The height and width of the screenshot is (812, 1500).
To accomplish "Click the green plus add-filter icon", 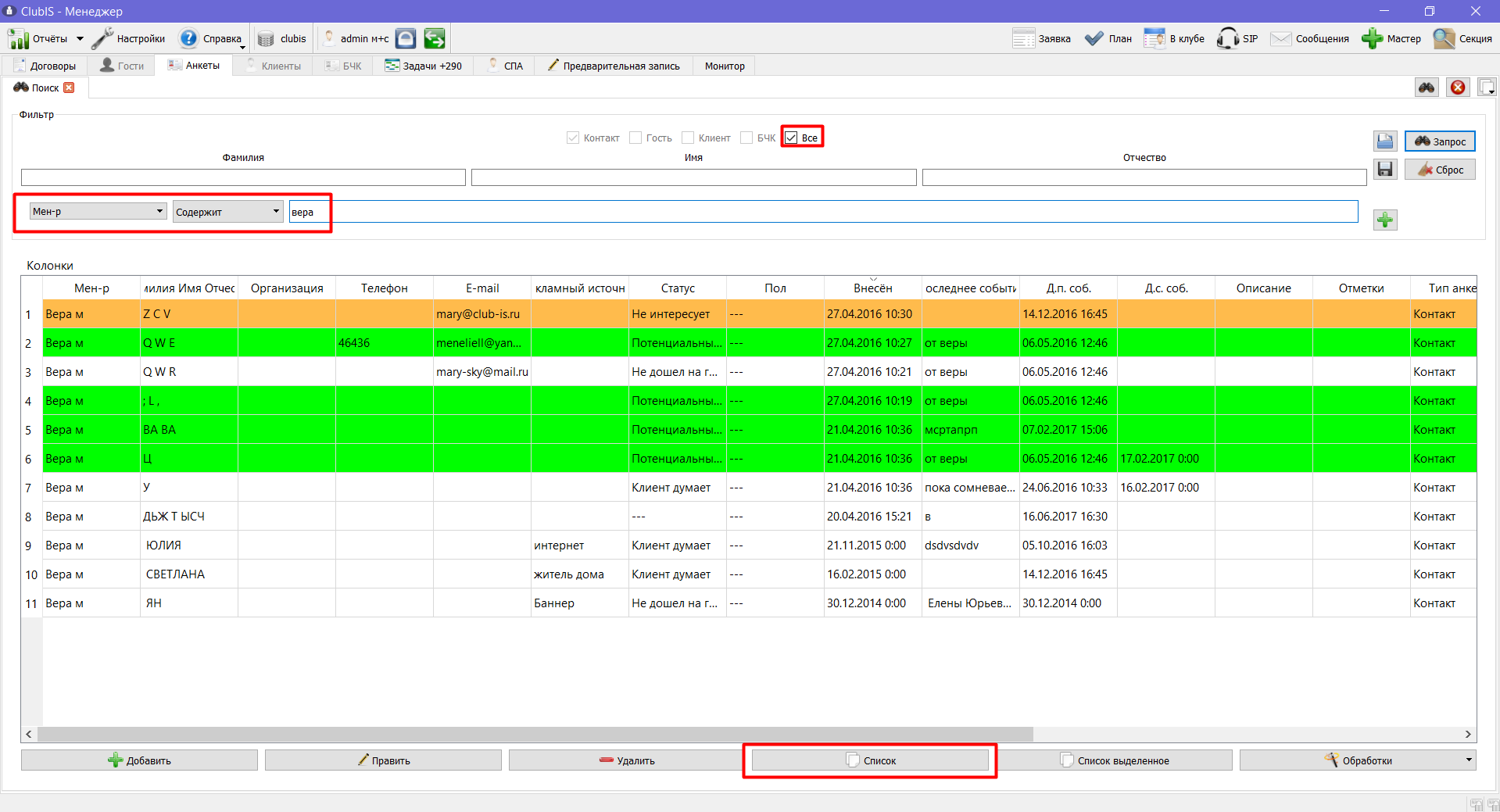I will pos(1385,220).
